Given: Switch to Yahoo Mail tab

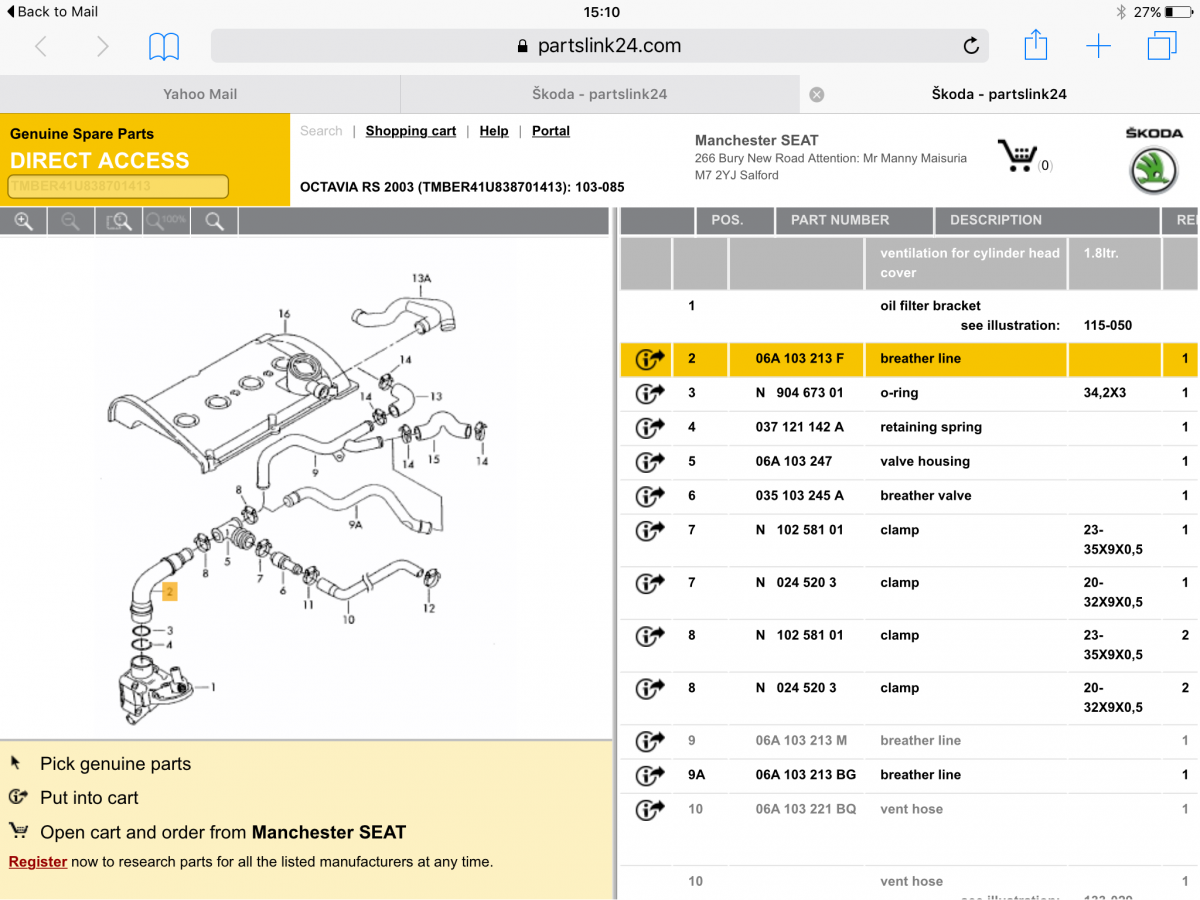Looking at the screenshot, I should (200, 94).
